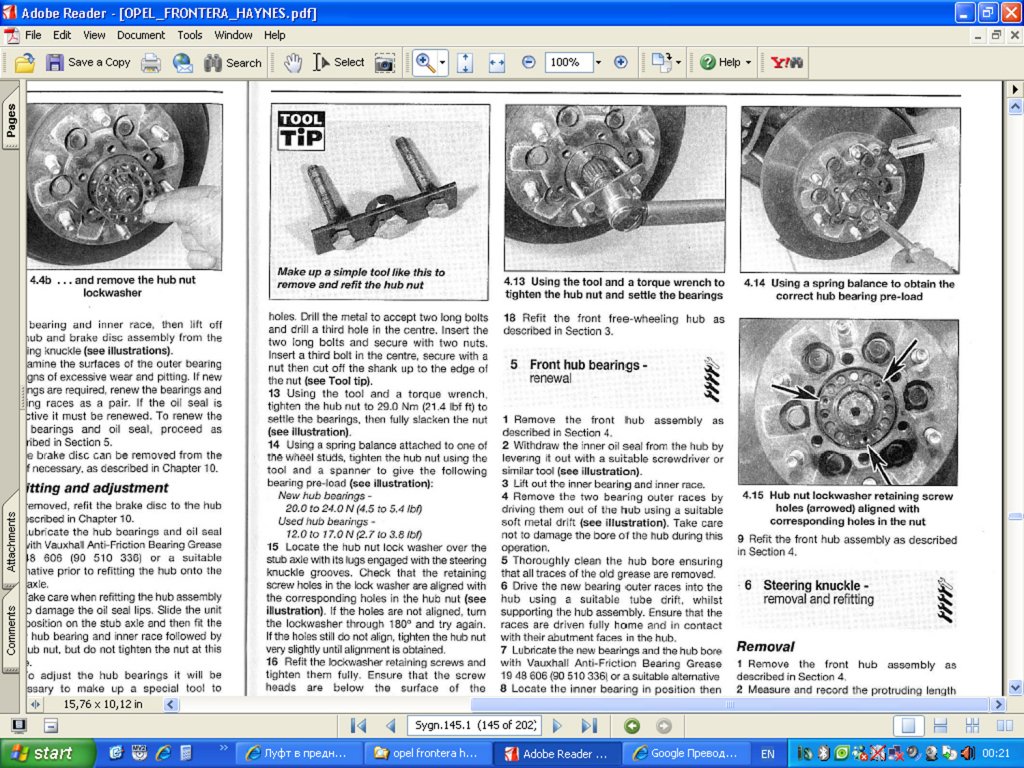The image size is (1024, 768).
Task: Expand the zoom tool dropdown arrow
Action: pyautogui.click(x=442, y=63)
